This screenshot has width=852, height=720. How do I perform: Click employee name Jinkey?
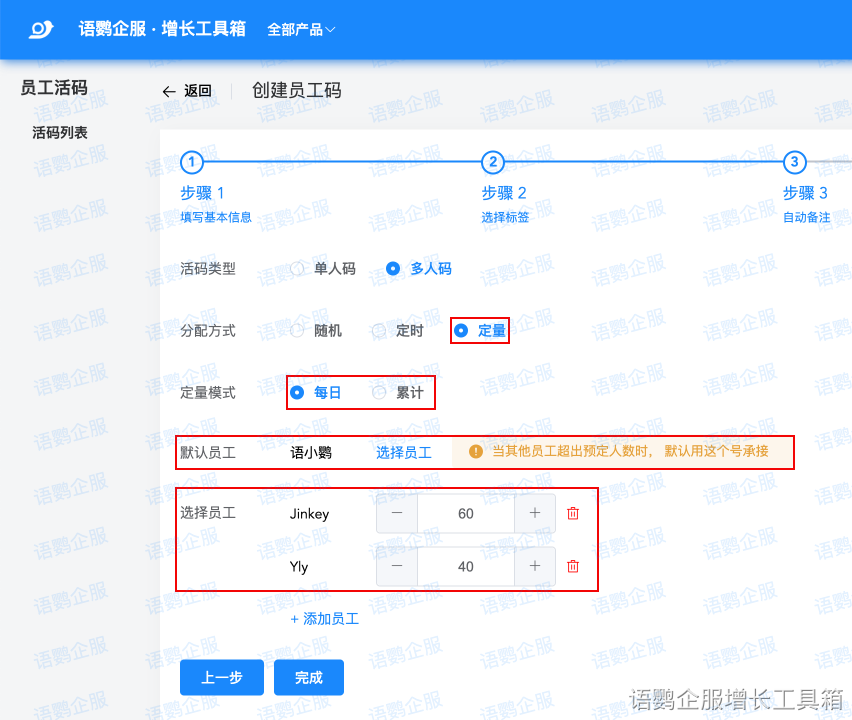point(309,514)
